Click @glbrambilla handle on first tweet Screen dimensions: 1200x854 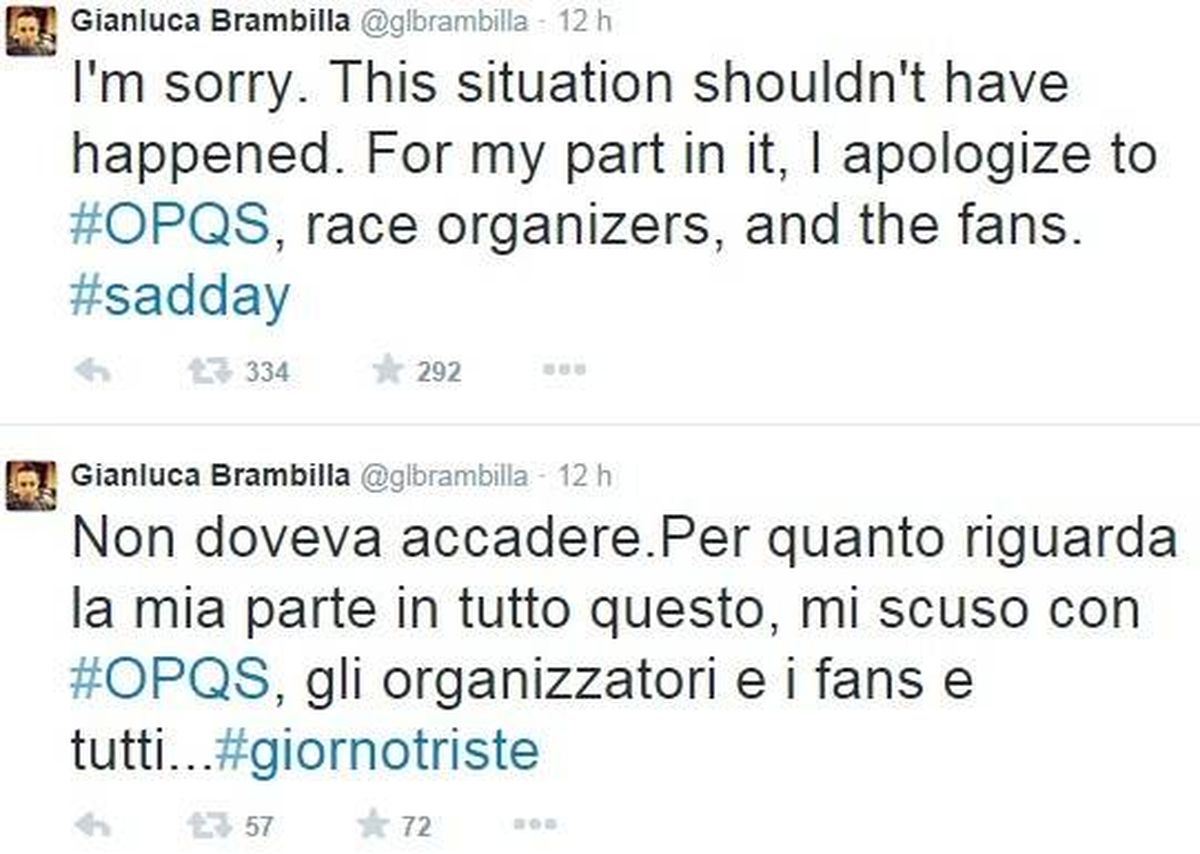tap(441, 22)
